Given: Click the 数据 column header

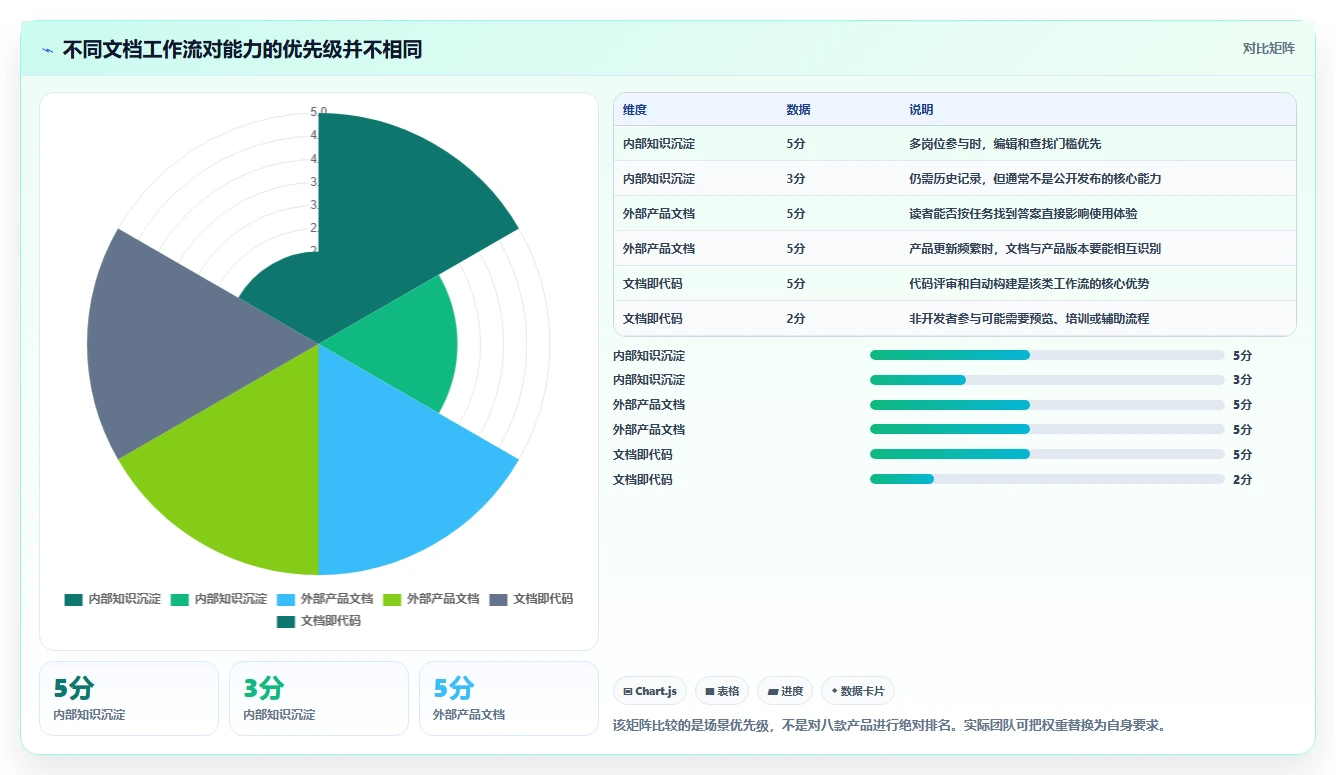Looking at the screenshot, I should pyautogui.click(x=798, y=110).
